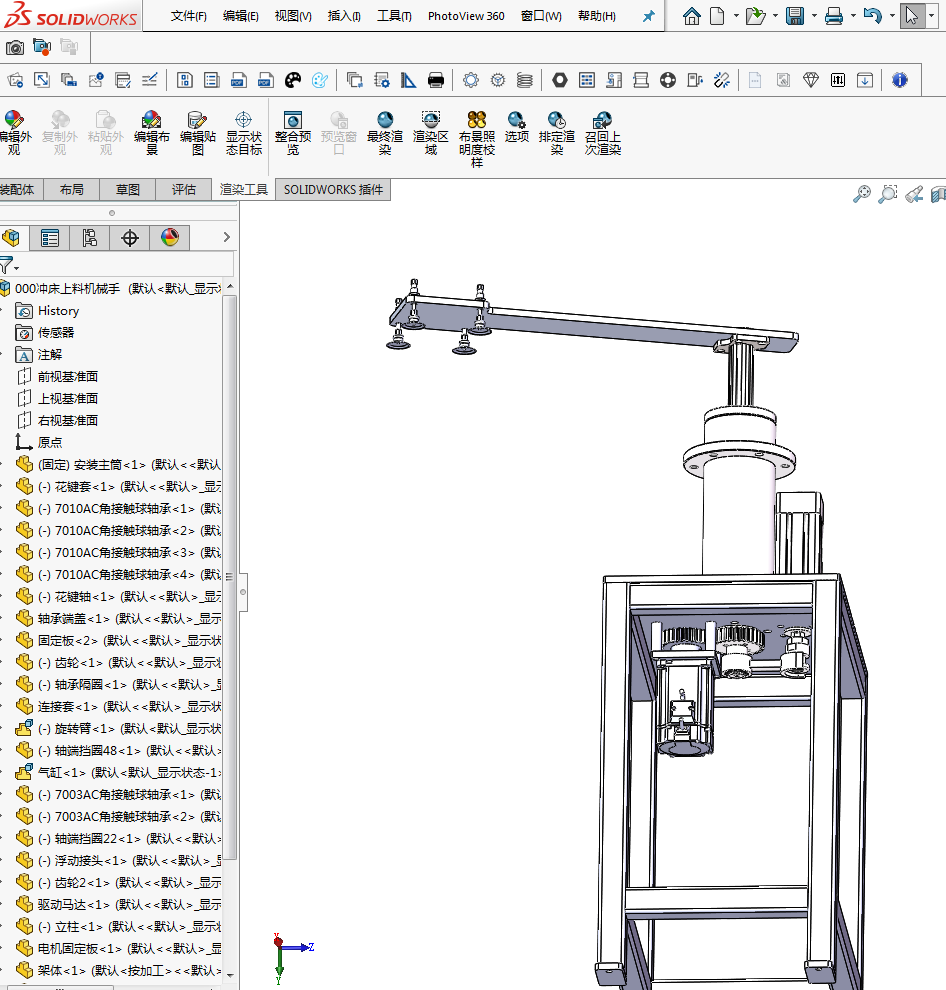
Task: Click the palette icon in toolbar
Action: pos(293,80)
